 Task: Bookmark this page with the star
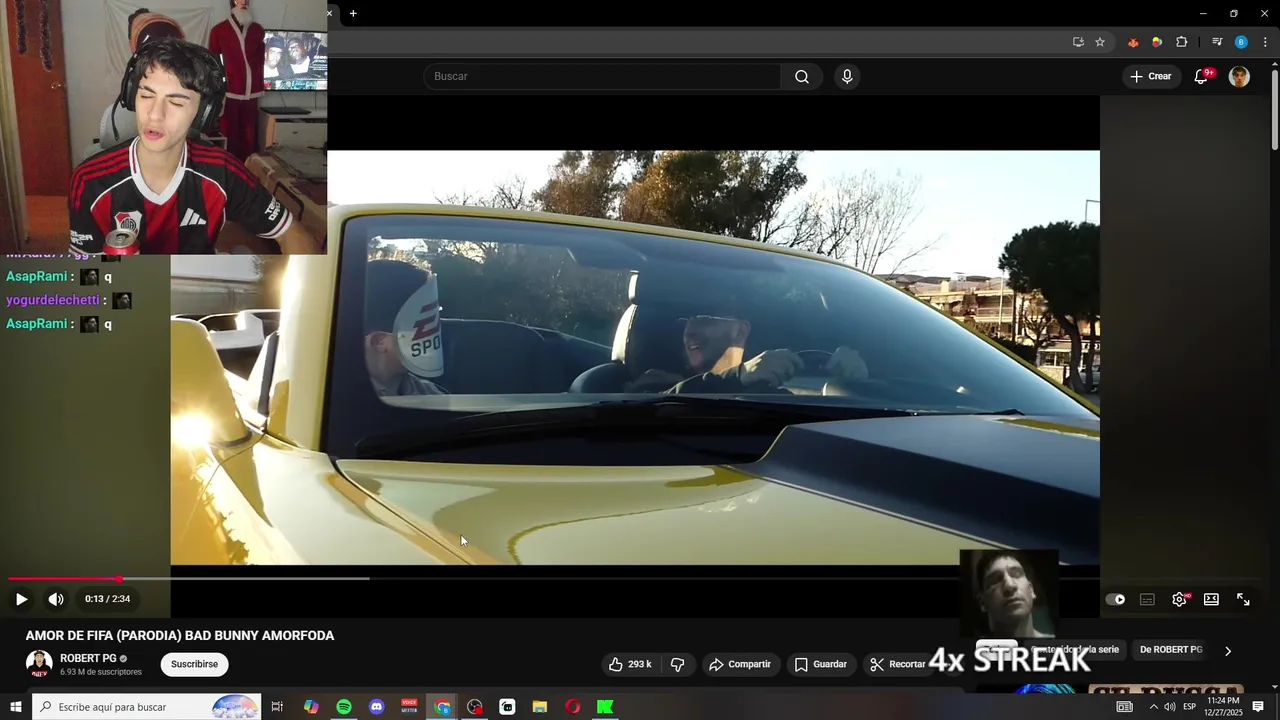click(1100, 42)
